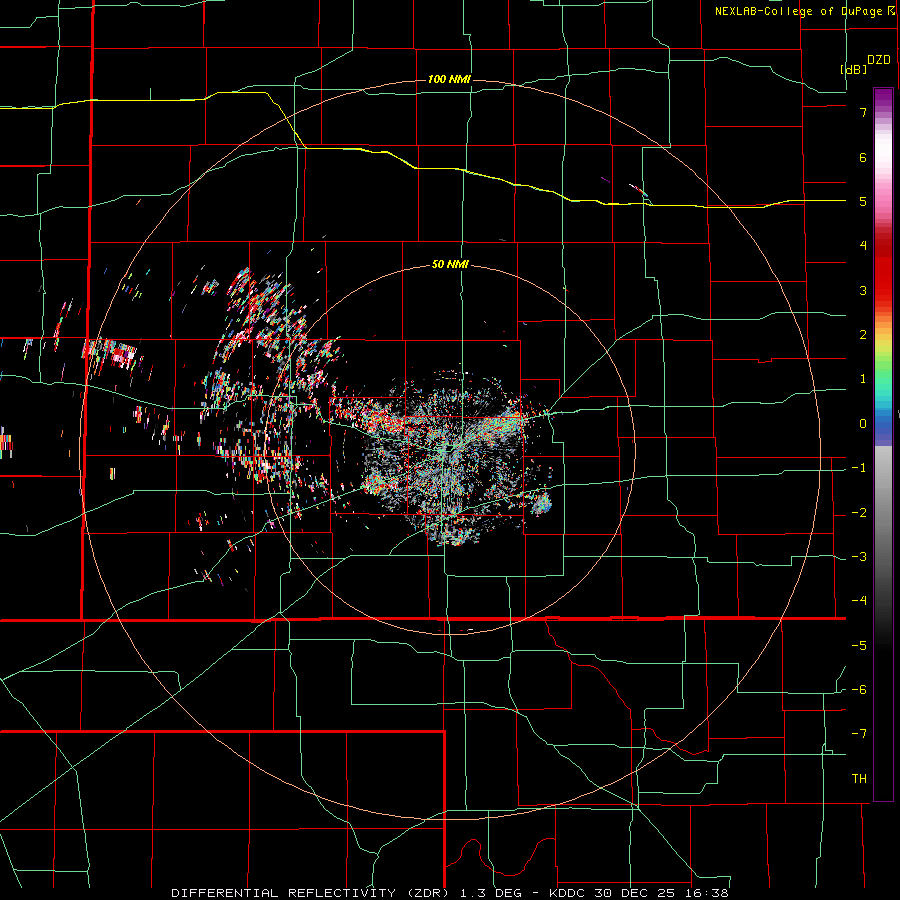Click the 1 value on the color scale
Image resolution: width=900 pixels, height=900 pixels.
point(863,379)
